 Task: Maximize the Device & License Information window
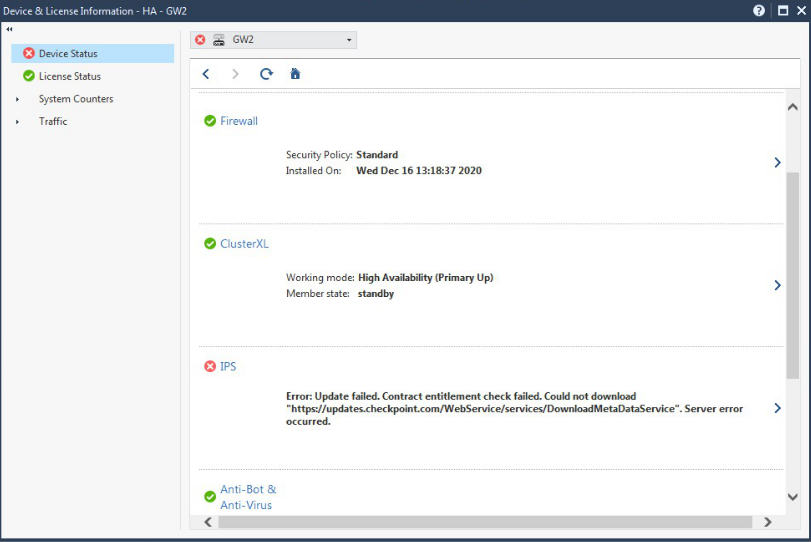783,10
